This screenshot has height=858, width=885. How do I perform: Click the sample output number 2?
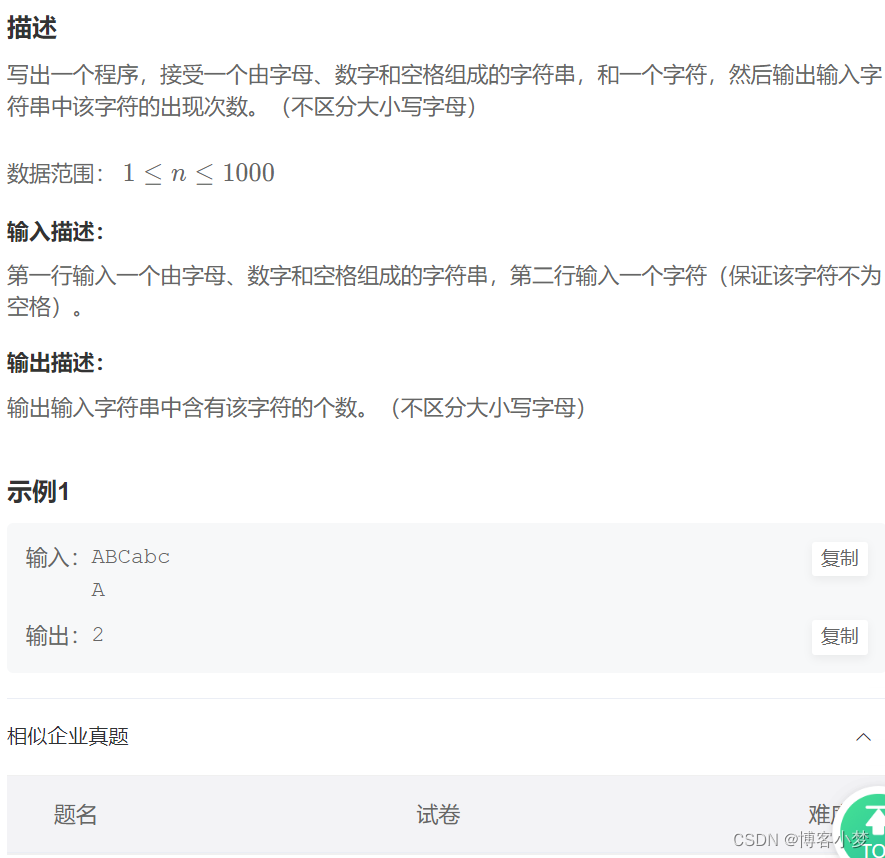pos(97,634)
